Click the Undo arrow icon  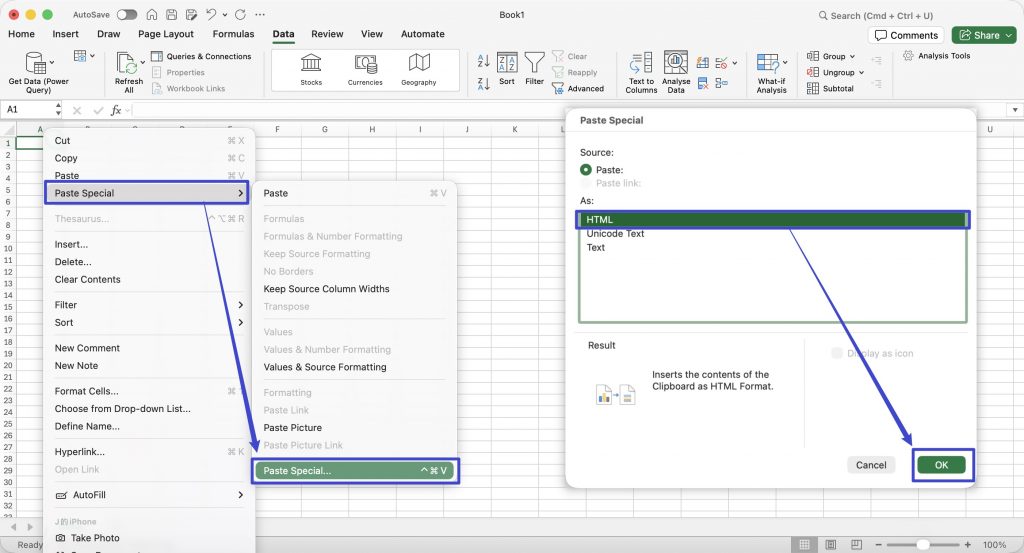coord(210,14)
